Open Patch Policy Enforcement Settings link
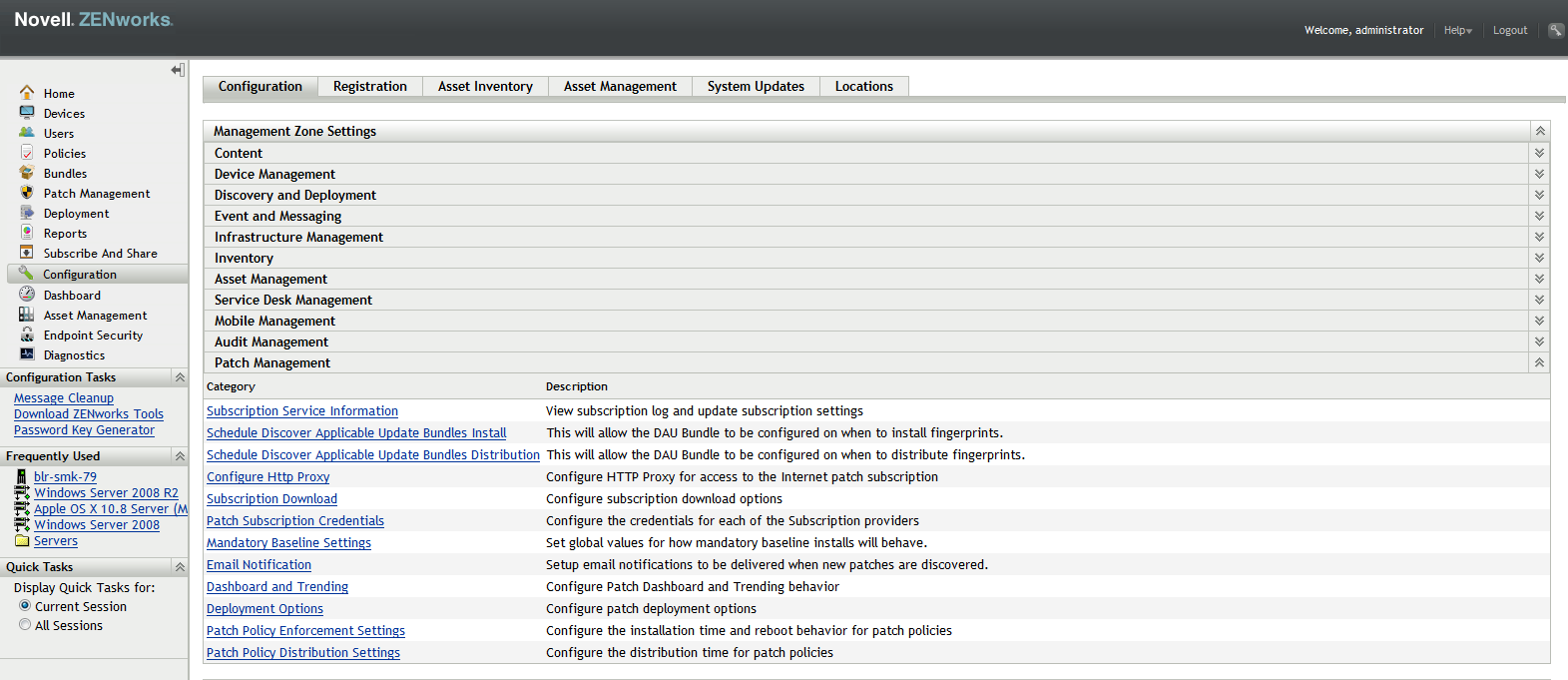Screen dimensions: 1568x680 [x=305, y=630]
